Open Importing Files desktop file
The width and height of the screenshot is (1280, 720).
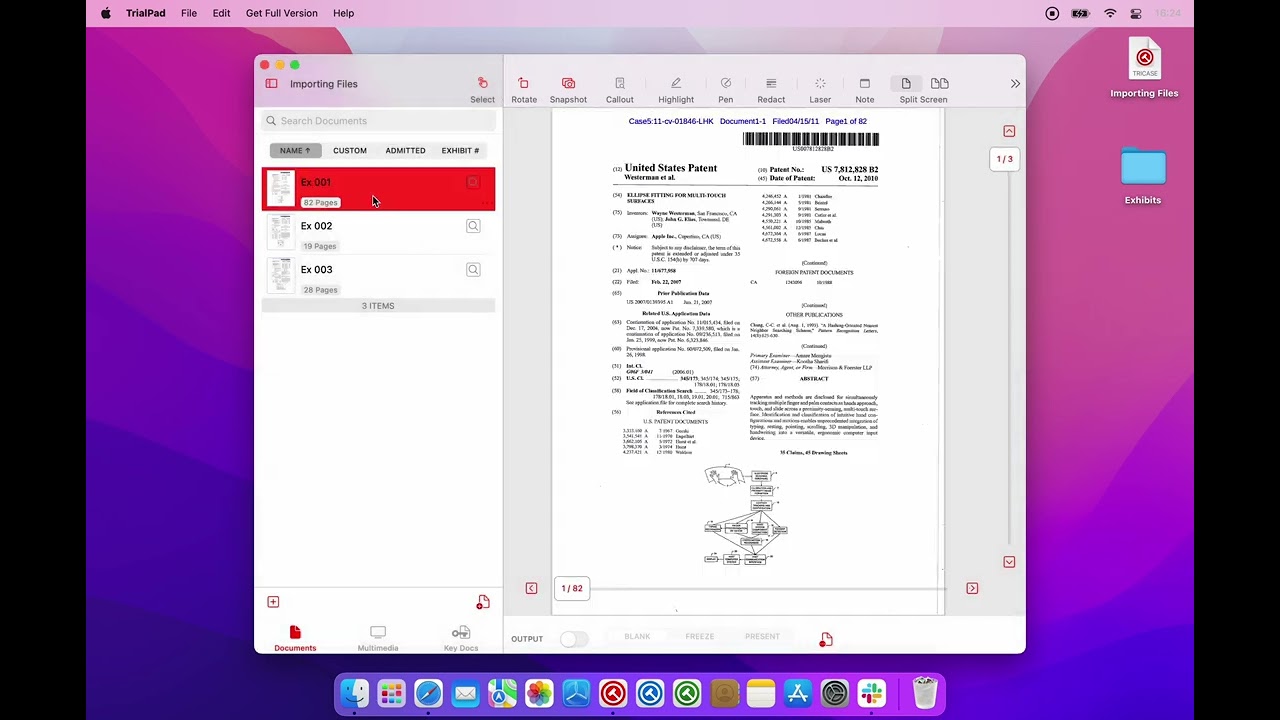(x=1144, y=68)
